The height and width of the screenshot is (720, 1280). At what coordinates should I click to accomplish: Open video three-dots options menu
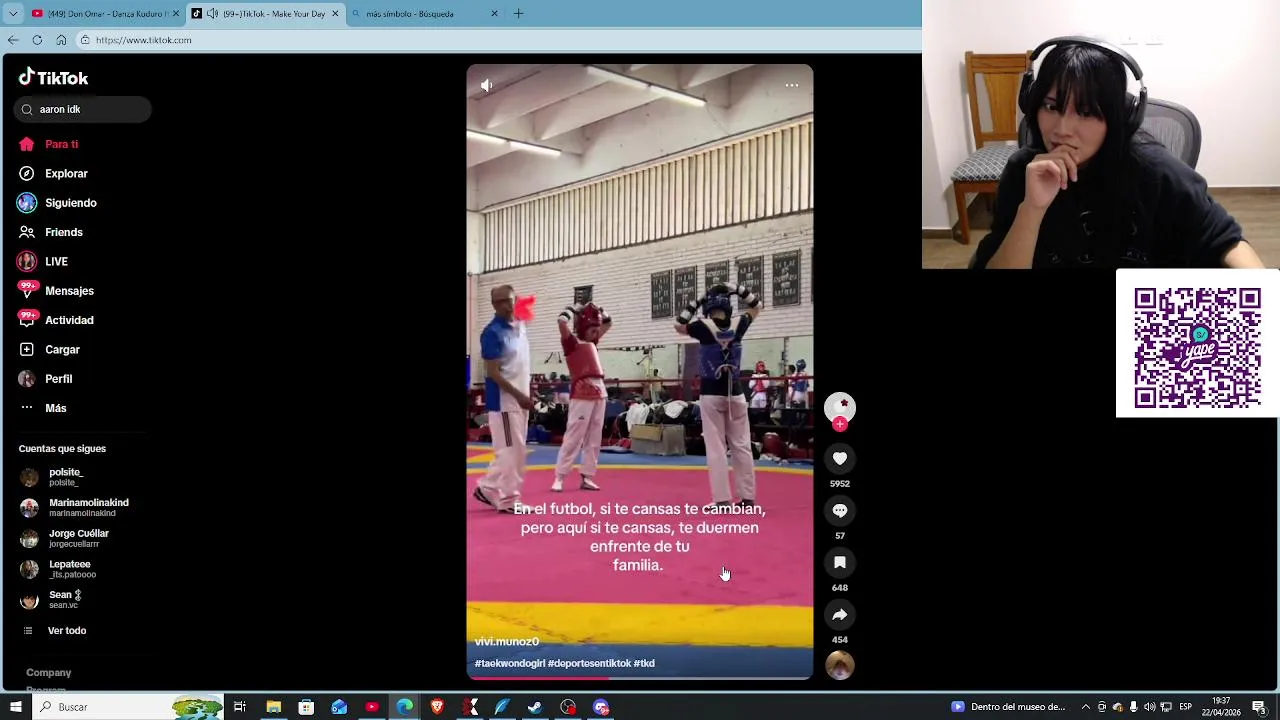tap(791, 85)
